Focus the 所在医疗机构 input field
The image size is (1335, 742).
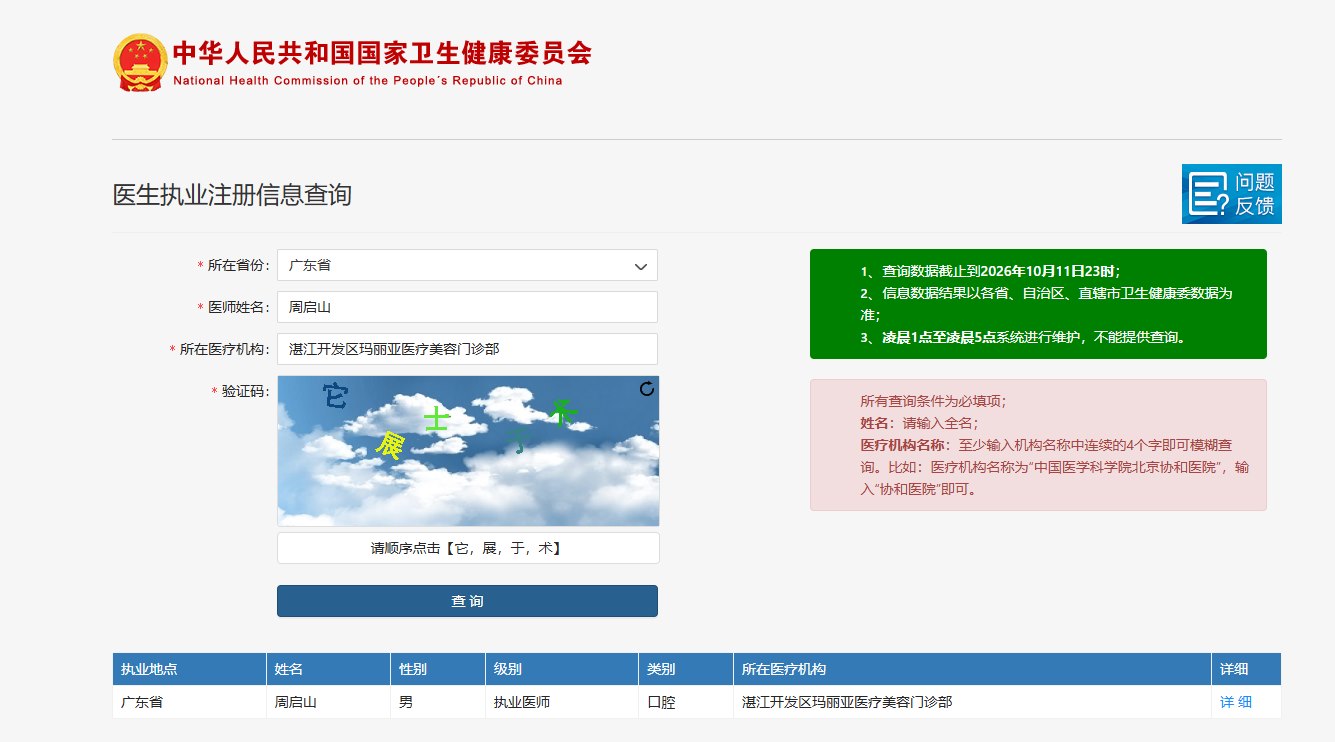[467, 349]
